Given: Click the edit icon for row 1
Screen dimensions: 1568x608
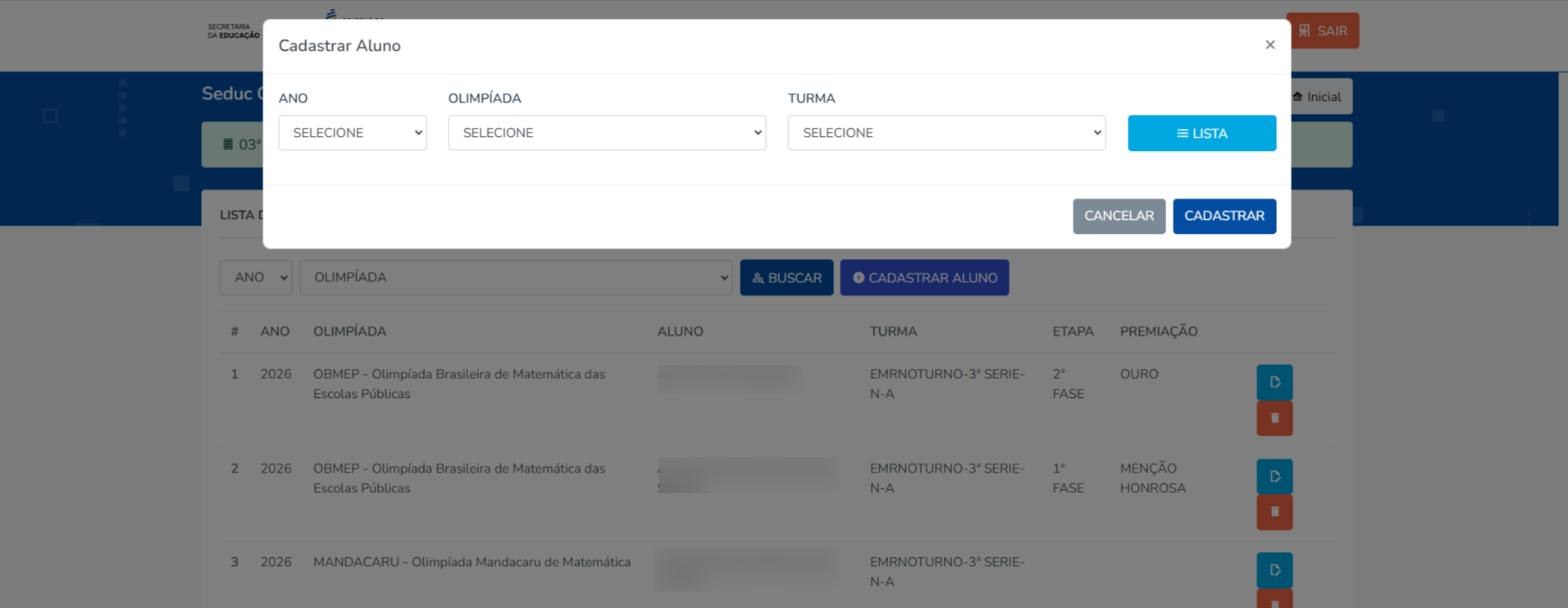Looking at the screenshot, I should [x=1274, y=382].
